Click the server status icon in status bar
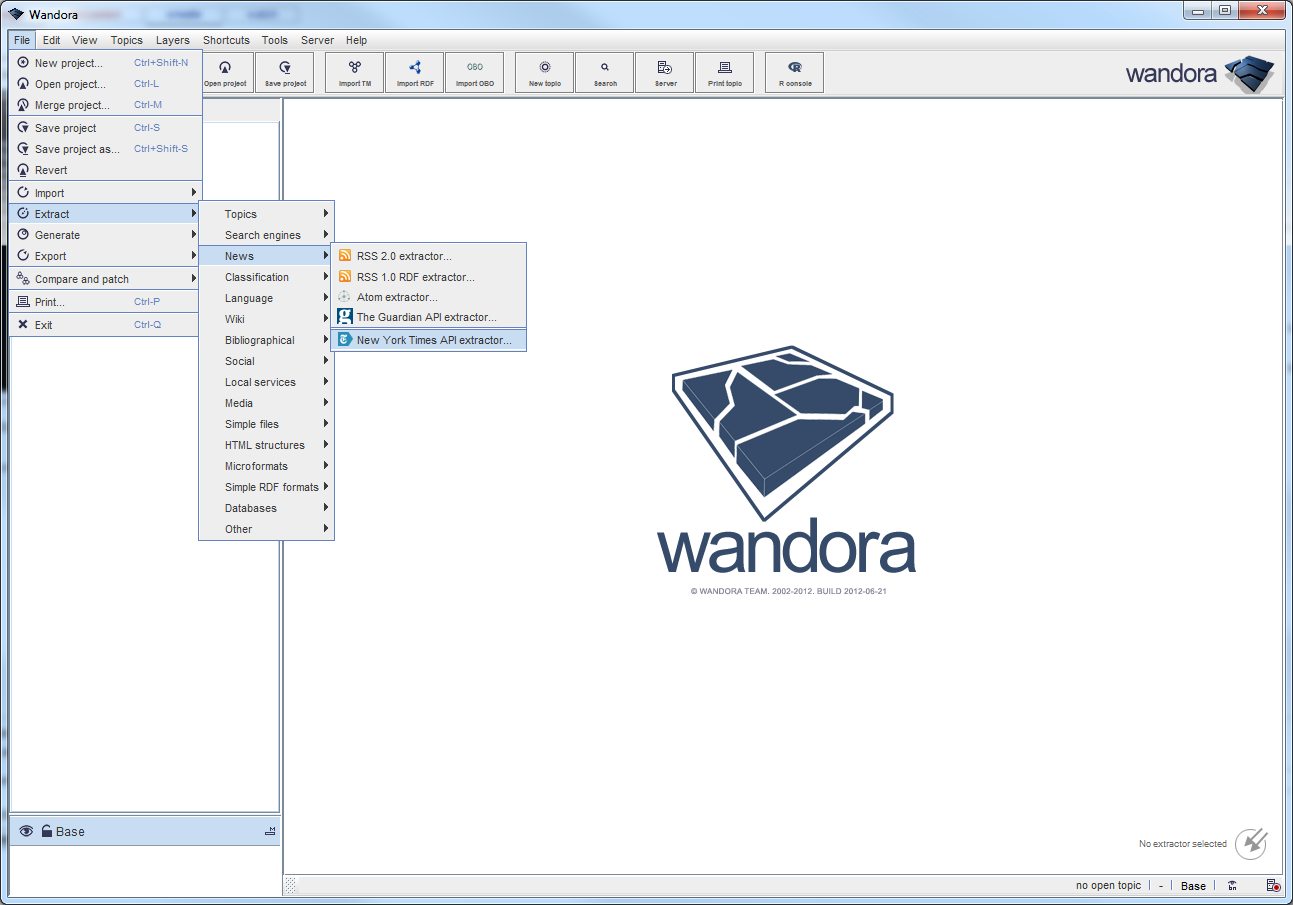Screen dimensions: 1293x905 click(x=1272, y=886)
